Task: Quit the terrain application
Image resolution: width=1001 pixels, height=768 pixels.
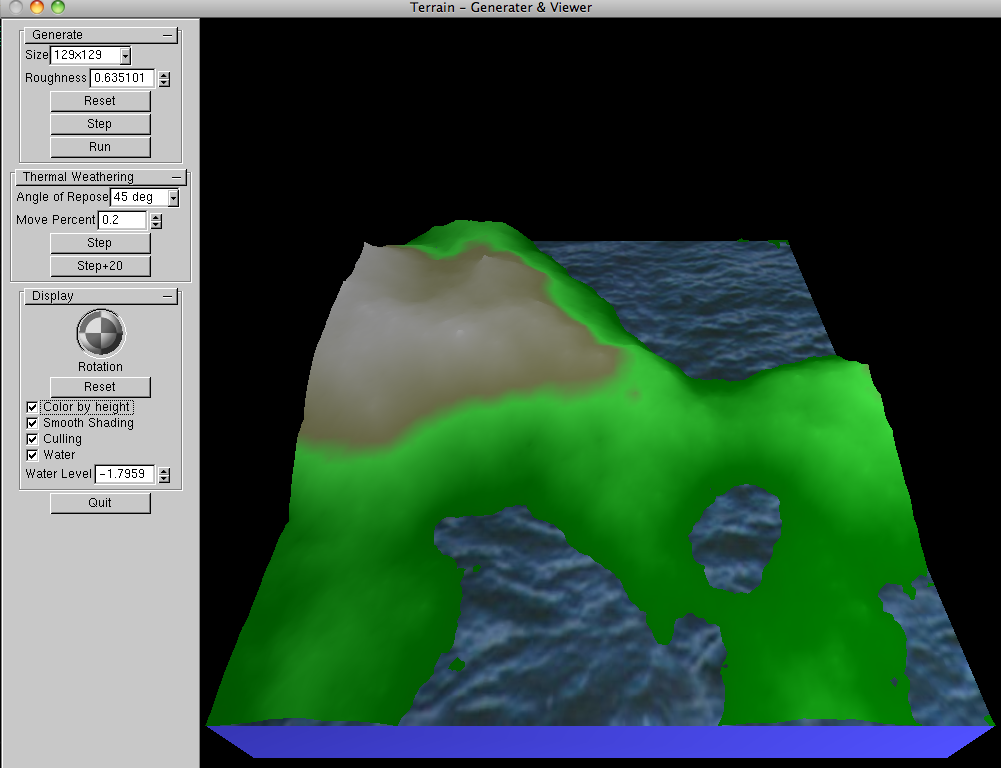Action: 100,503
